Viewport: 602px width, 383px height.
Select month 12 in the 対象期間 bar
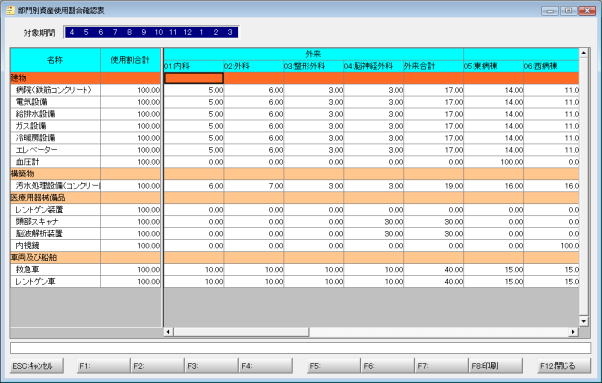pos(187,32)
